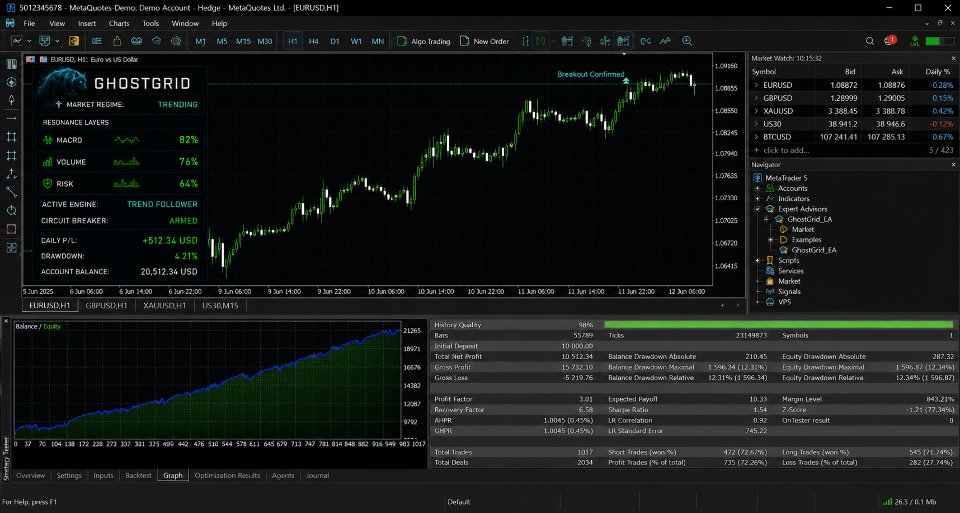Open the dropdown arrow beside new chart icon

click(29, 41)
